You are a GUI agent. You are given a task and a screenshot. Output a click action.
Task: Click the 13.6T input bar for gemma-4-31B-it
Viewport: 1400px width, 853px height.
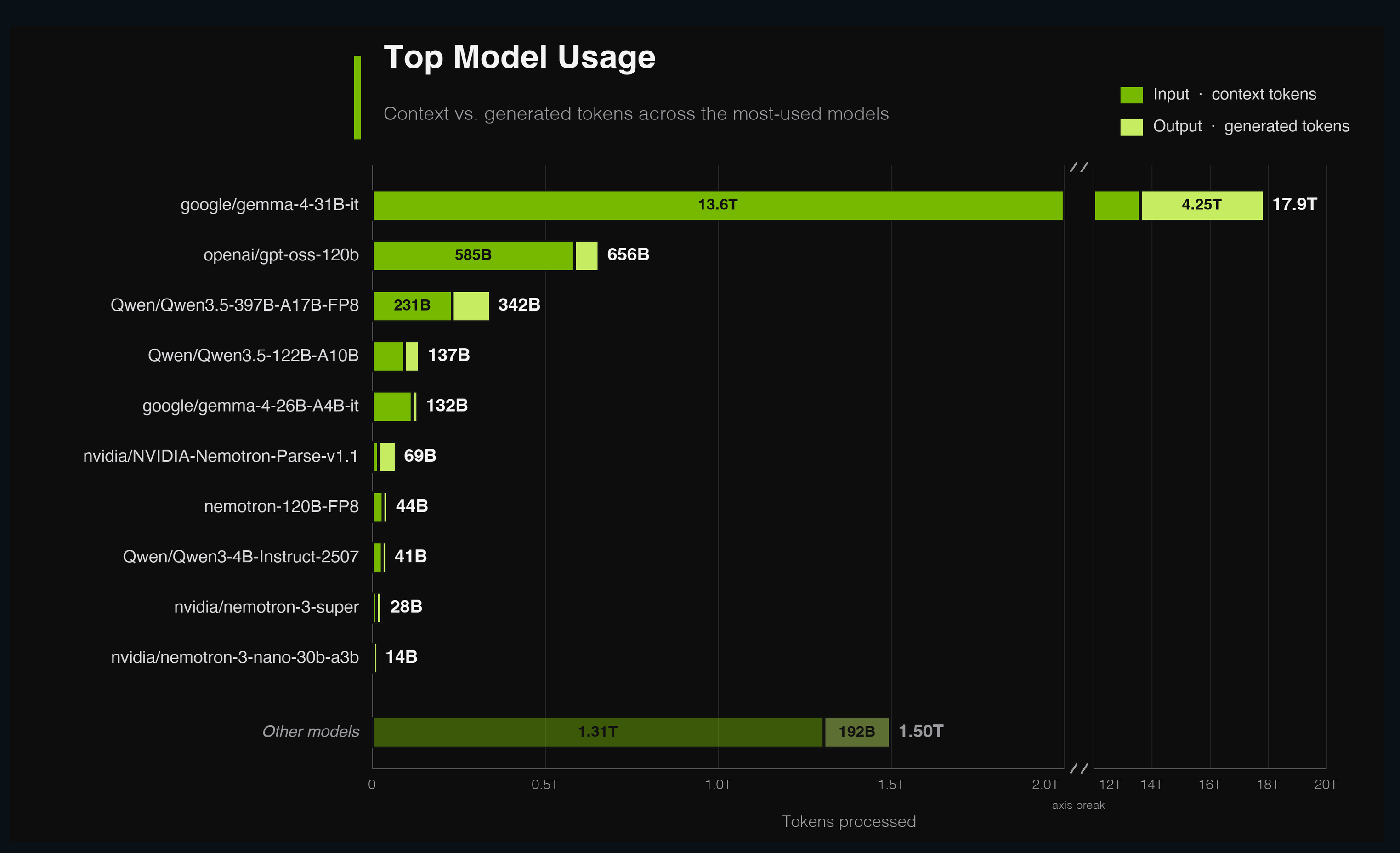[718, 205]
